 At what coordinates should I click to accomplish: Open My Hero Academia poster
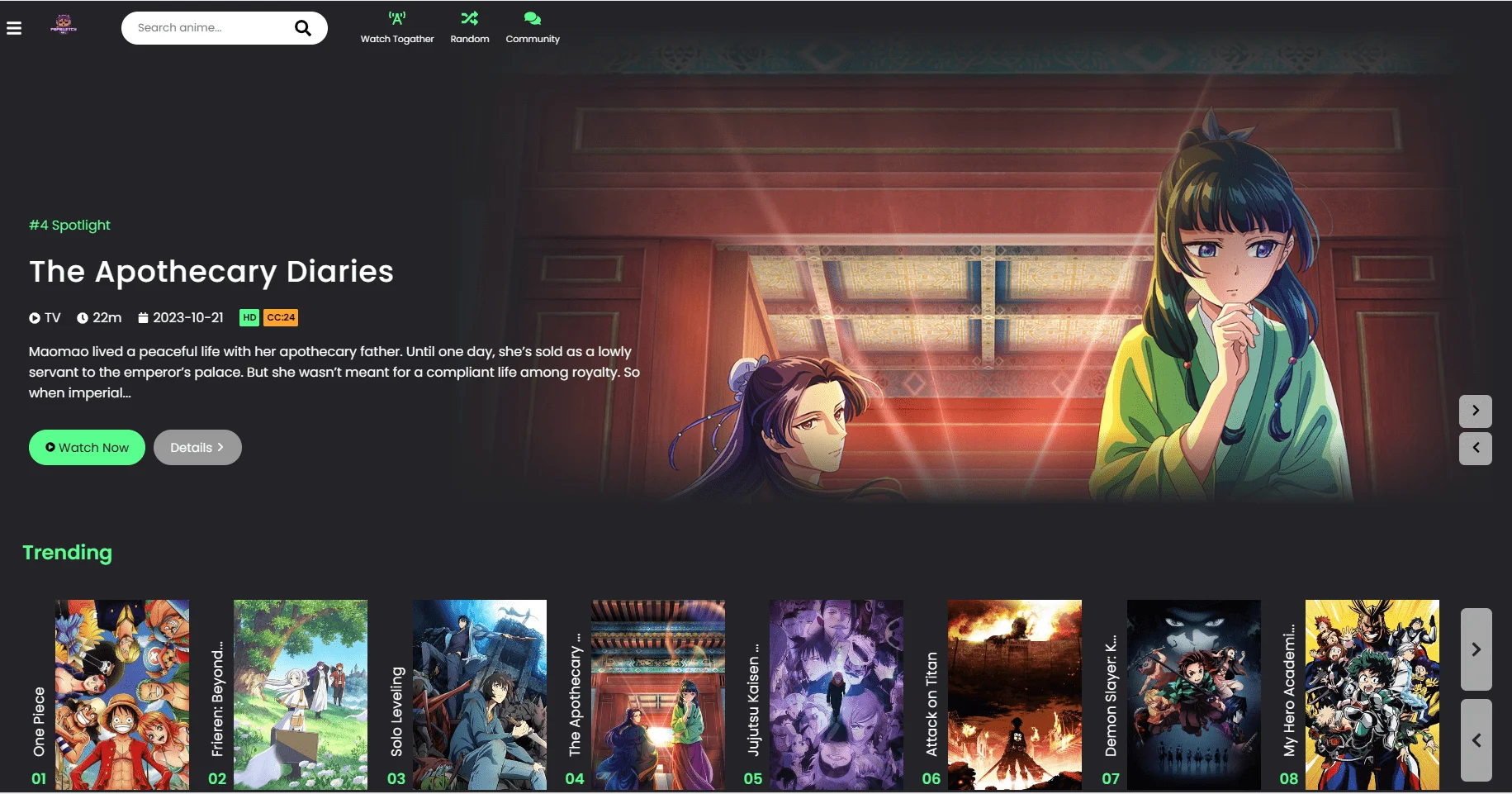1372,695
